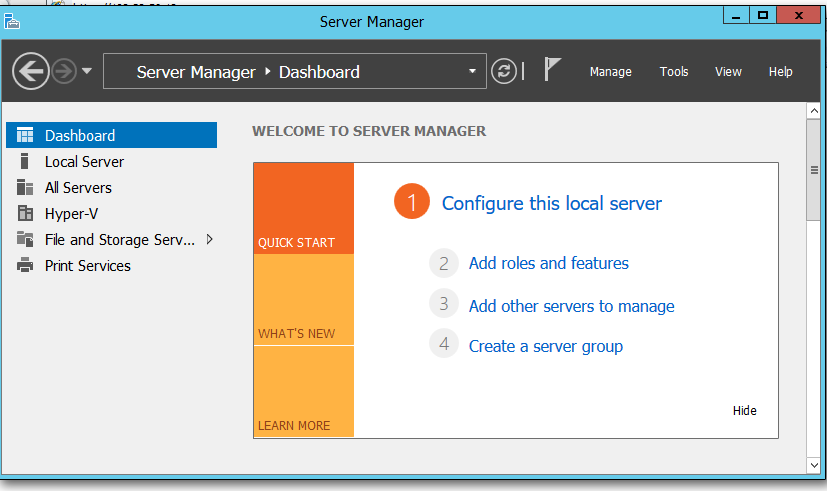
Task: Open All Servers in the sidebar
Action: [78, 188]
